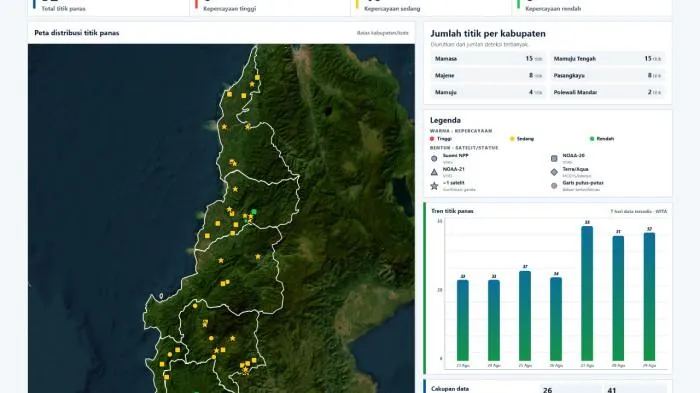
Task: Click the Suomi NPP circle legend icon
Action: (434, 159)
